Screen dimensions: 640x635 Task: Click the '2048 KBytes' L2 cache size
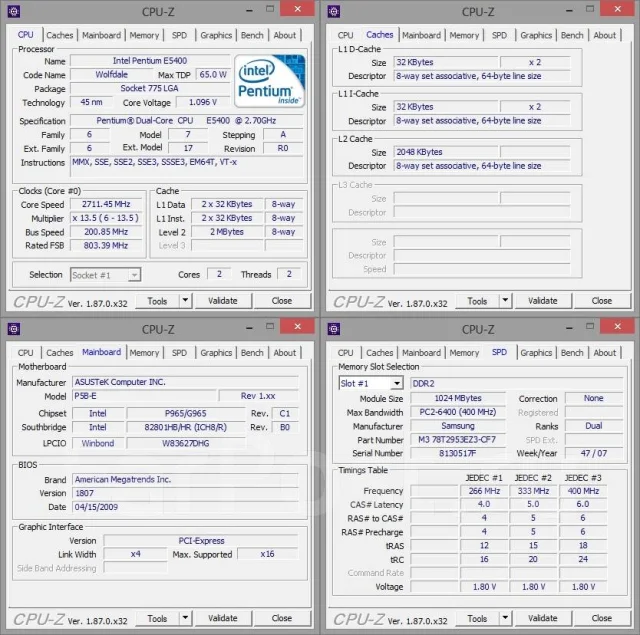click(x=446, y=152)
